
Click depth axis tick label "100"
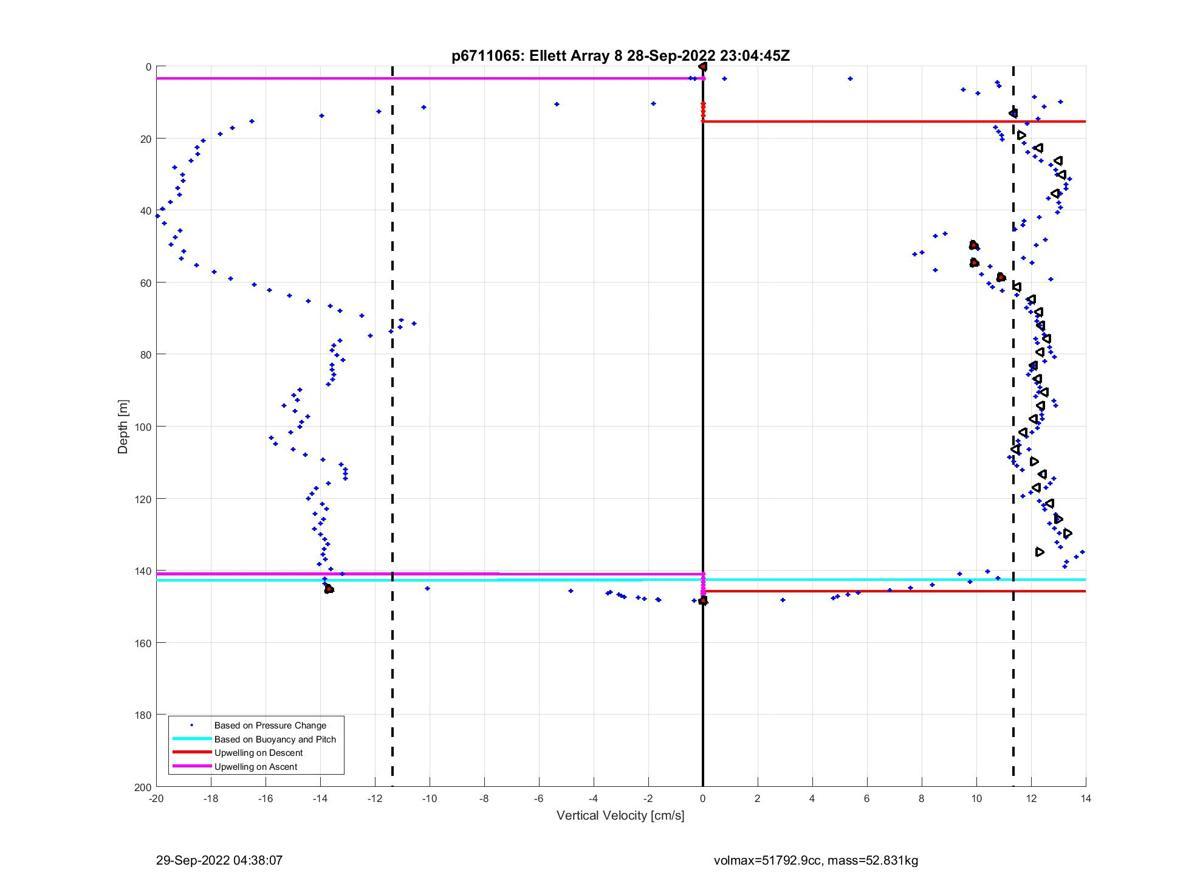click(142, 427)
